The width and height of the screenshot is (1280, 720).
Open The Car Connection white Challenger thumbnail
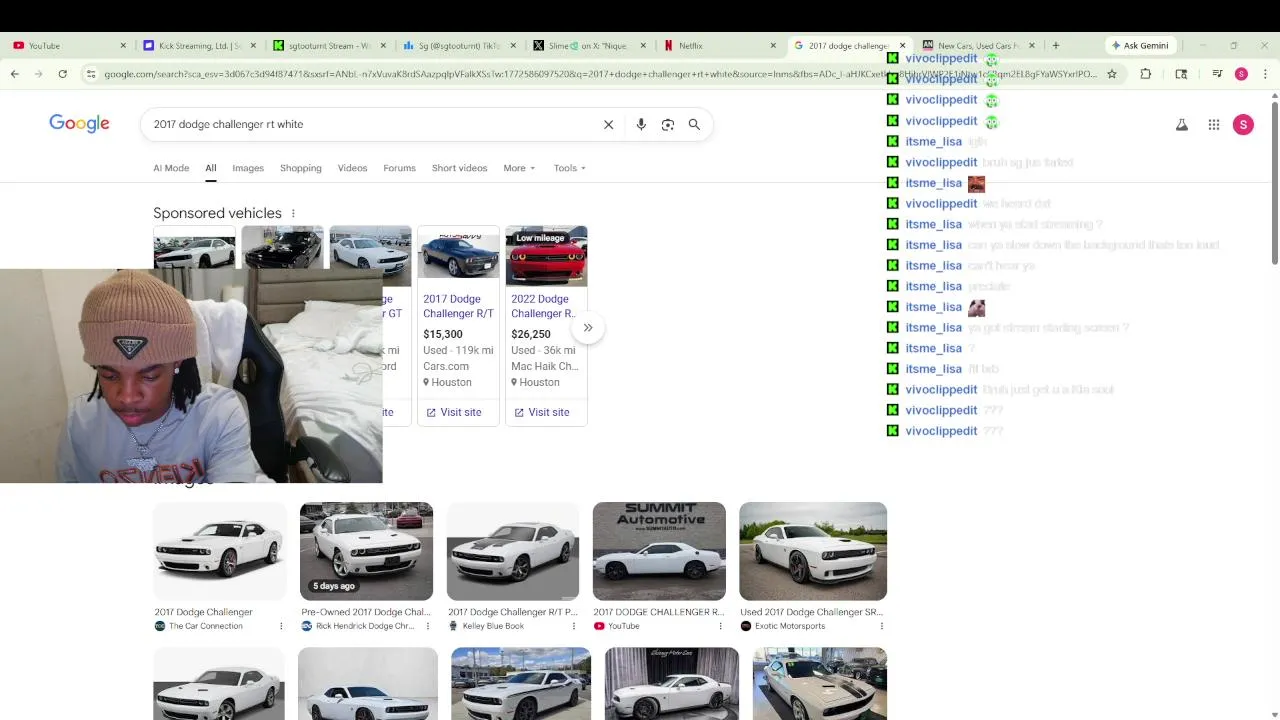(x=220, y=551)
